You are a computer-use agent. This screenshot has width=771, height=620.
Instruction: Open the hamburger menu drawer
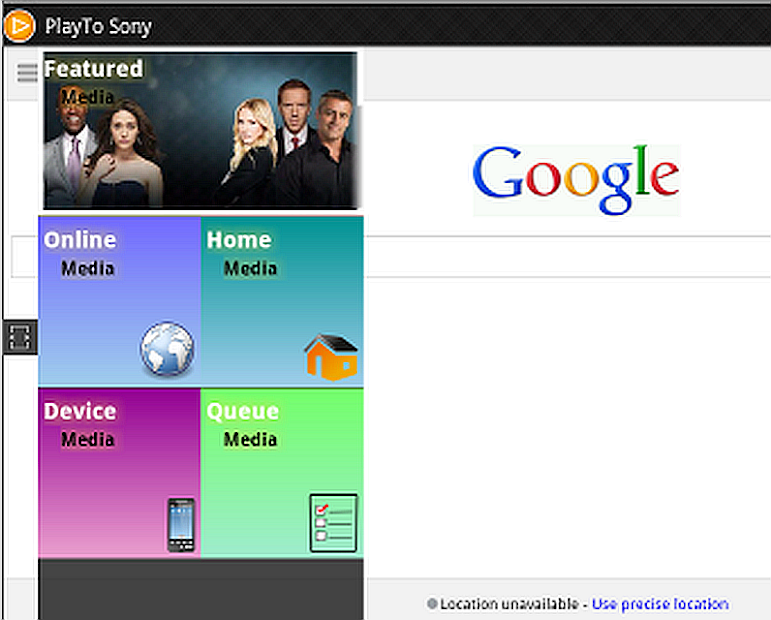[27, 73]
